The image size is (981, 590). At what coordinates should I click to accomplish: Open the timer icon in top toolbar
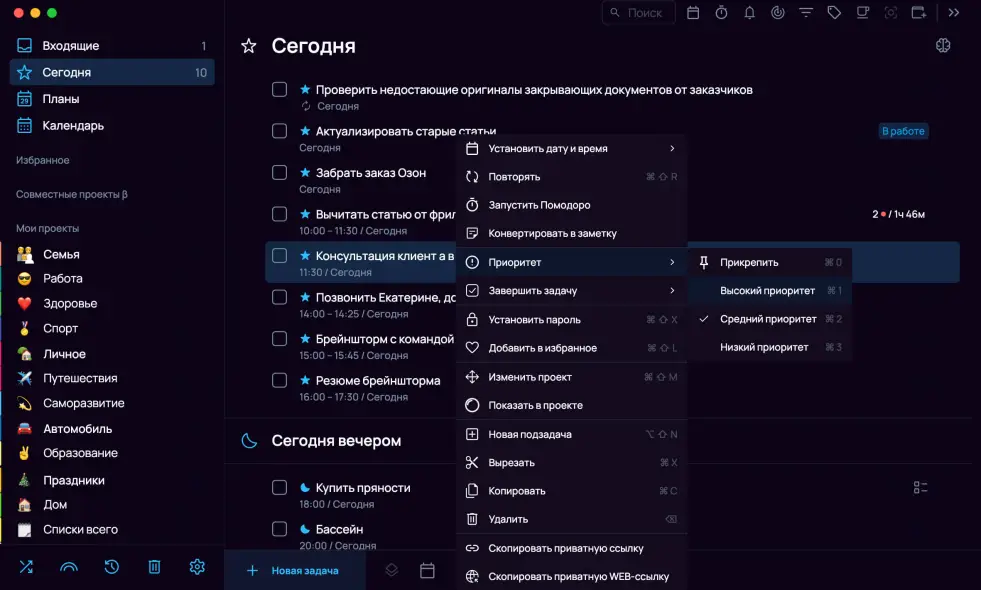coord(721,13)
